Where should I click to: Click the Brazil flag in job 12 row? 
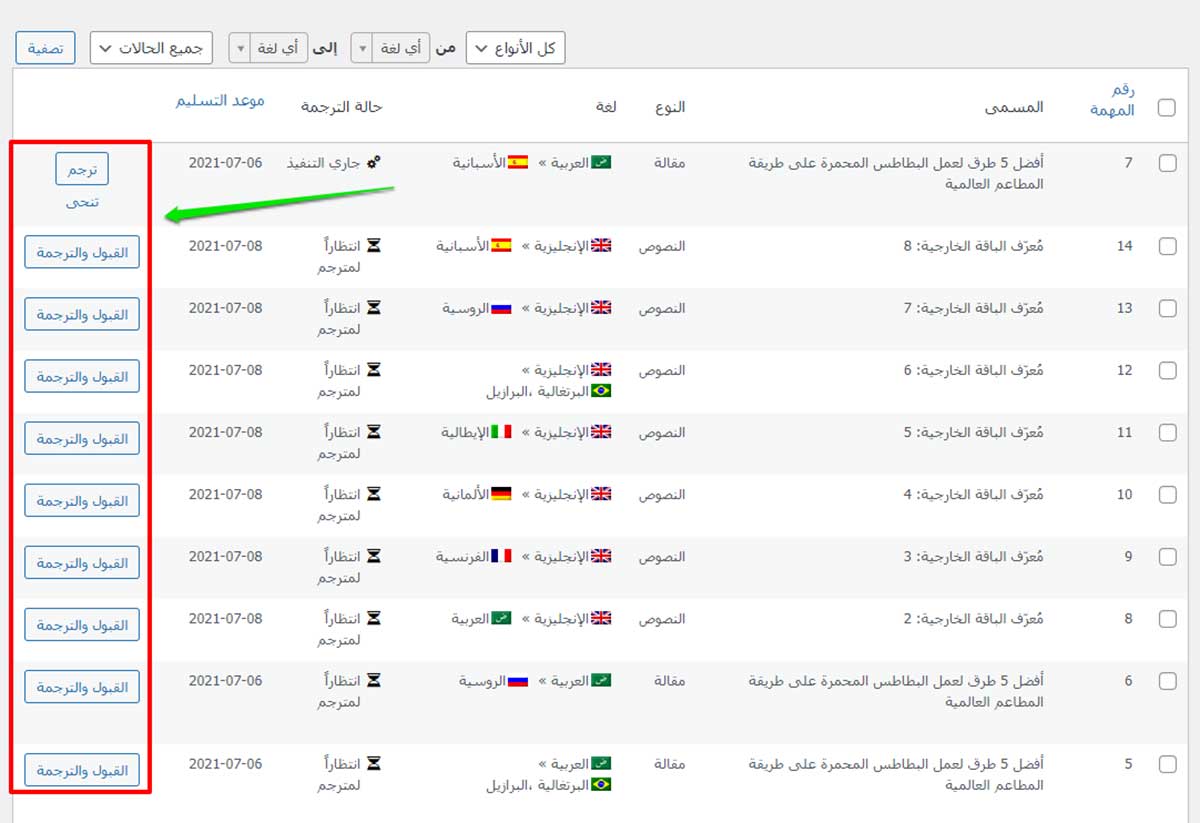[601, 391]
